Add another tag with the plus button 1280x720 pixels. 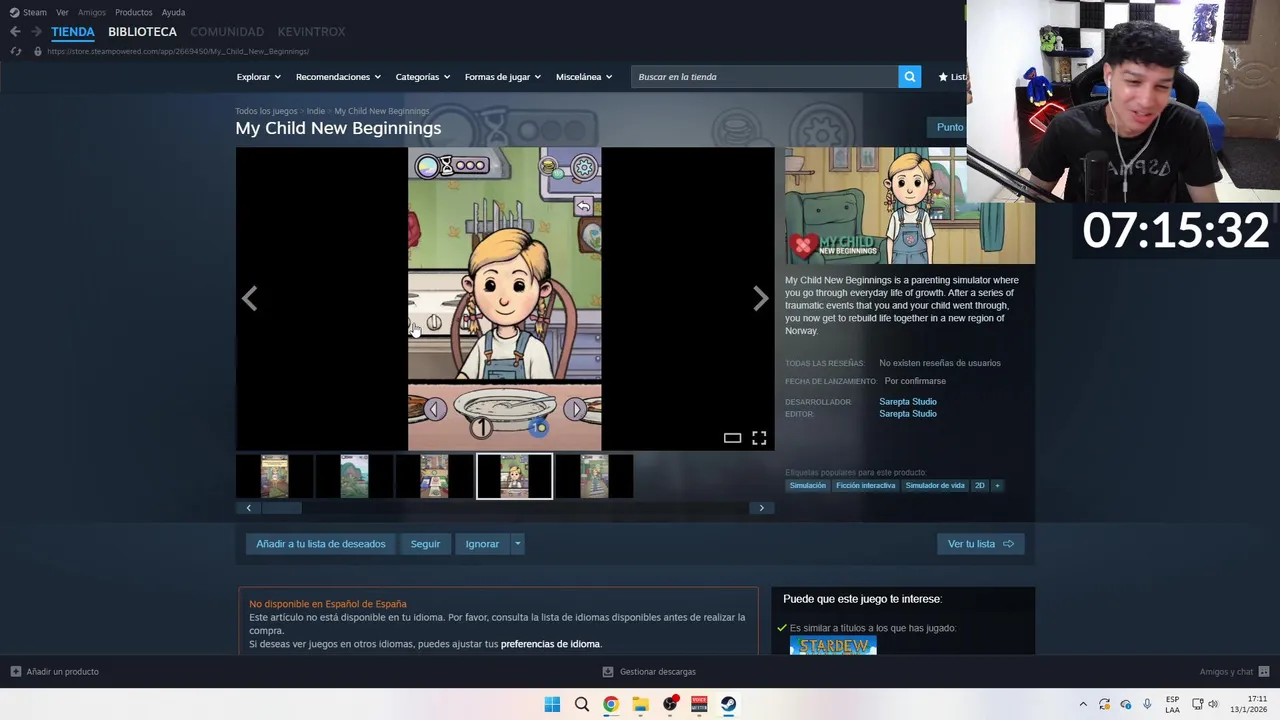click(x=997, y=486)
